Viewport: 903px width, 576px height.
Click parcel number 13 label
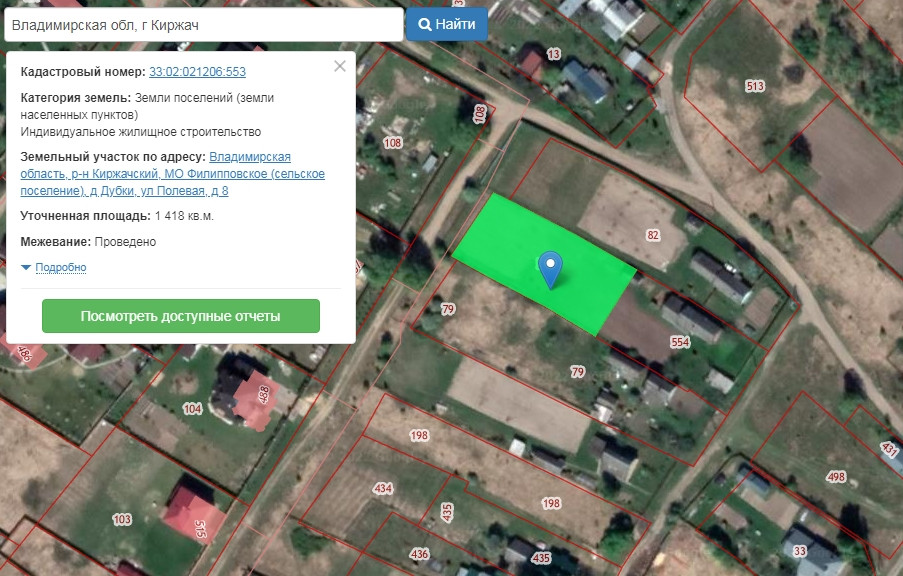pos(553,54)
